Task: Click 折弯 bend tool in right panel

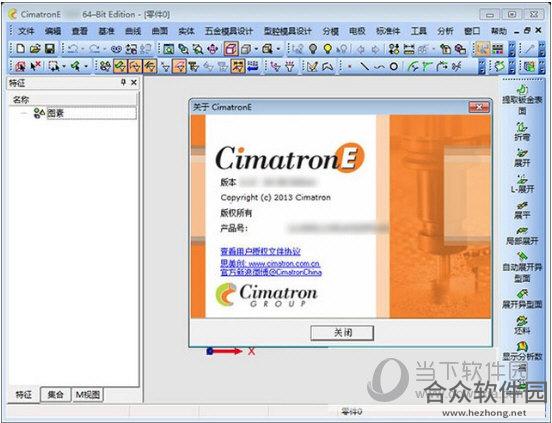Action: [x=522, y=132]
